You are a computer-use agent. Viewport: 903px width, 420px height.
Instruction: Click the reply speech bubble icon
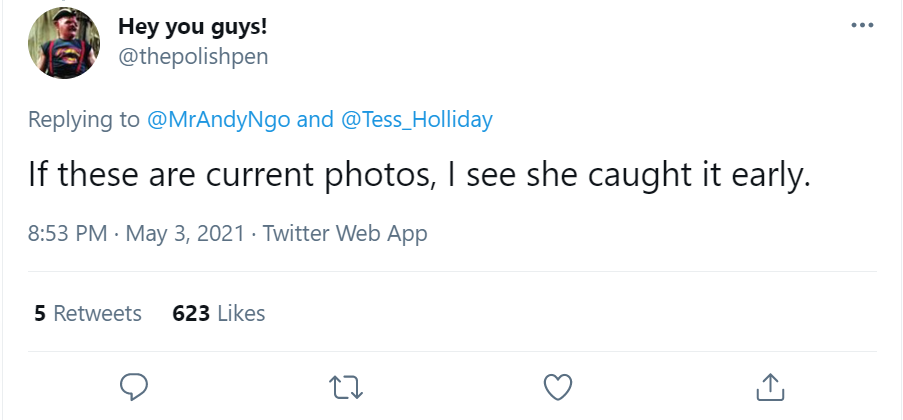coord(134,386)
